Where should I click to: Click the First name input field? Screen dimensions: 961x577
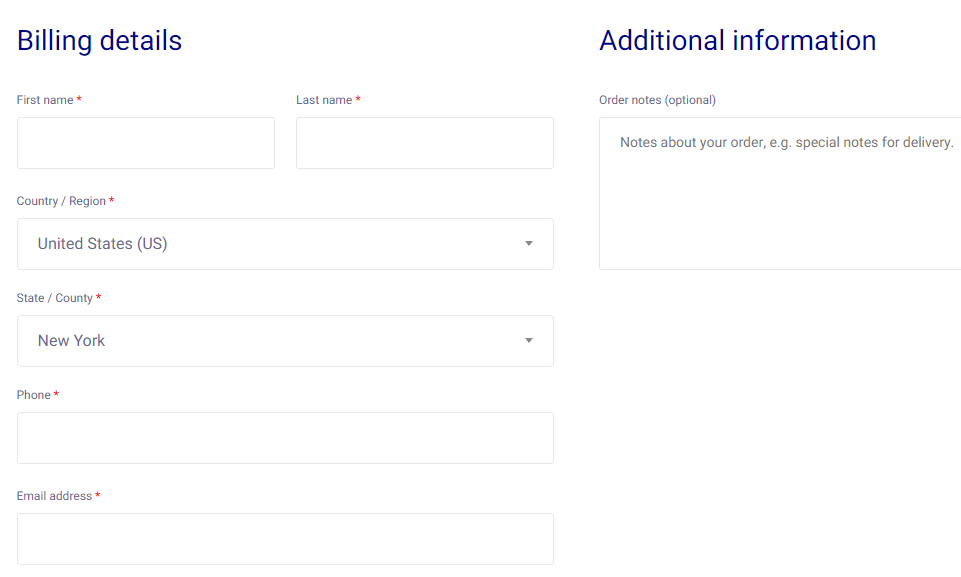click(145, 143)
